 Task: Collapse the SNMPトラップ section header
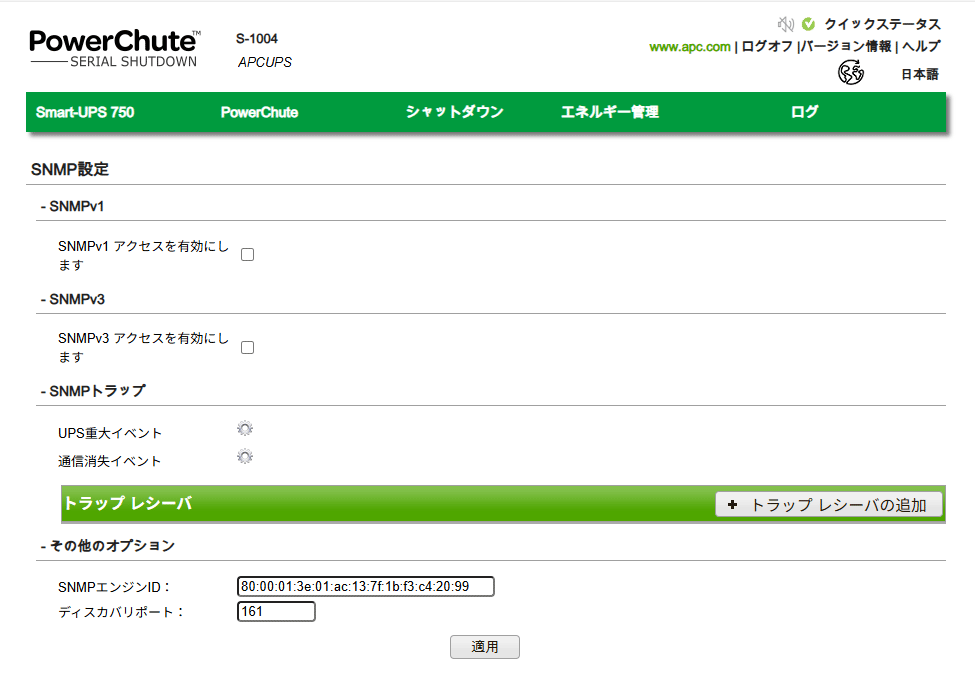point(93,391)
